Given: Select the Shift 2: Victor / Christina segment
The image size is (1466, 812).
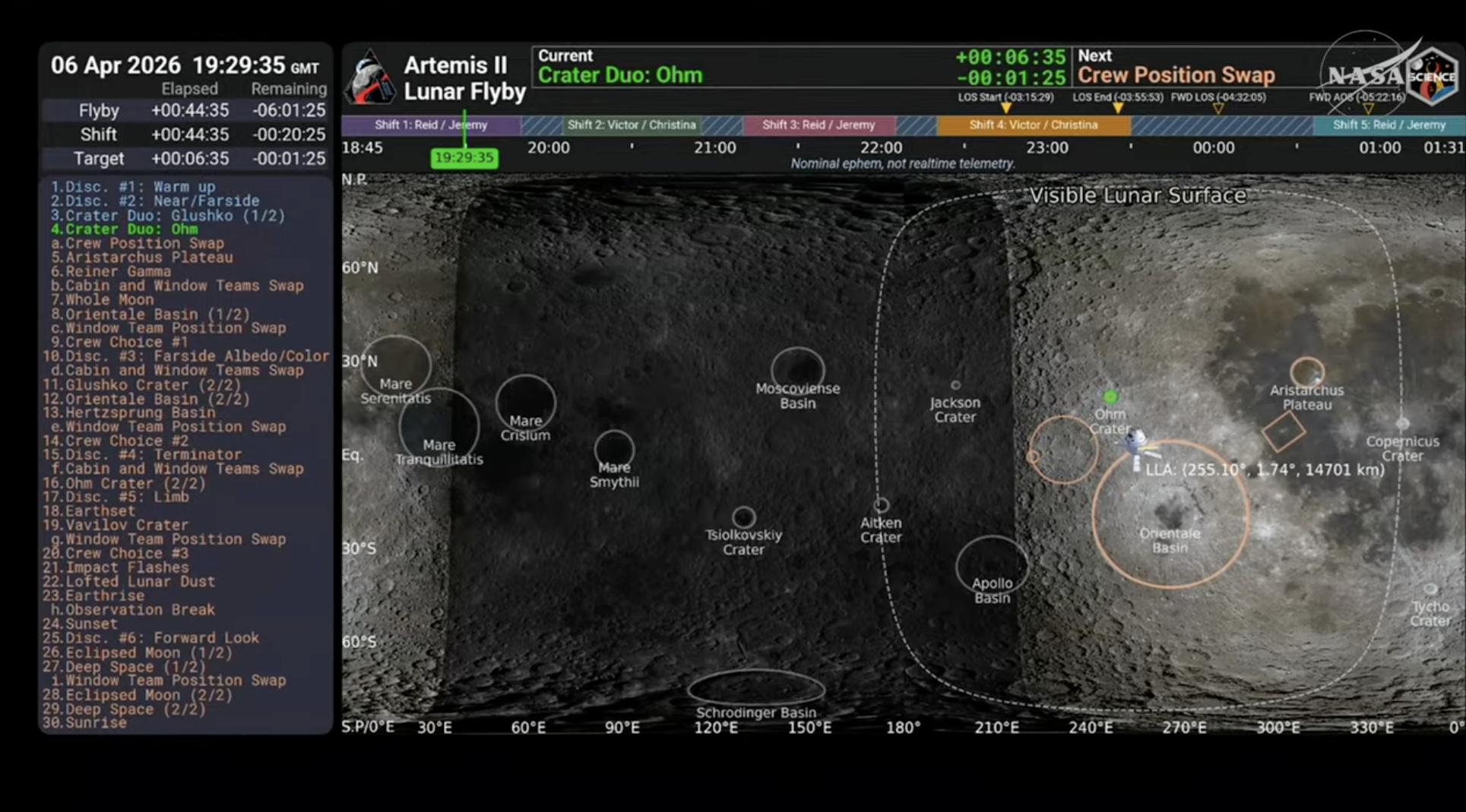Looking at the screenshot, I should click(632, 125).
